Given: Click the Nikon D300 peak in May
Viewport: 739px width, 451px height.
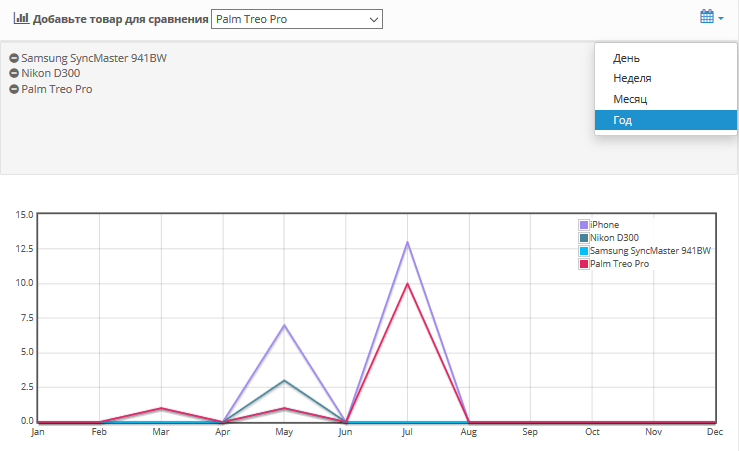Looking at the screenshot, I should click(284, 381).
